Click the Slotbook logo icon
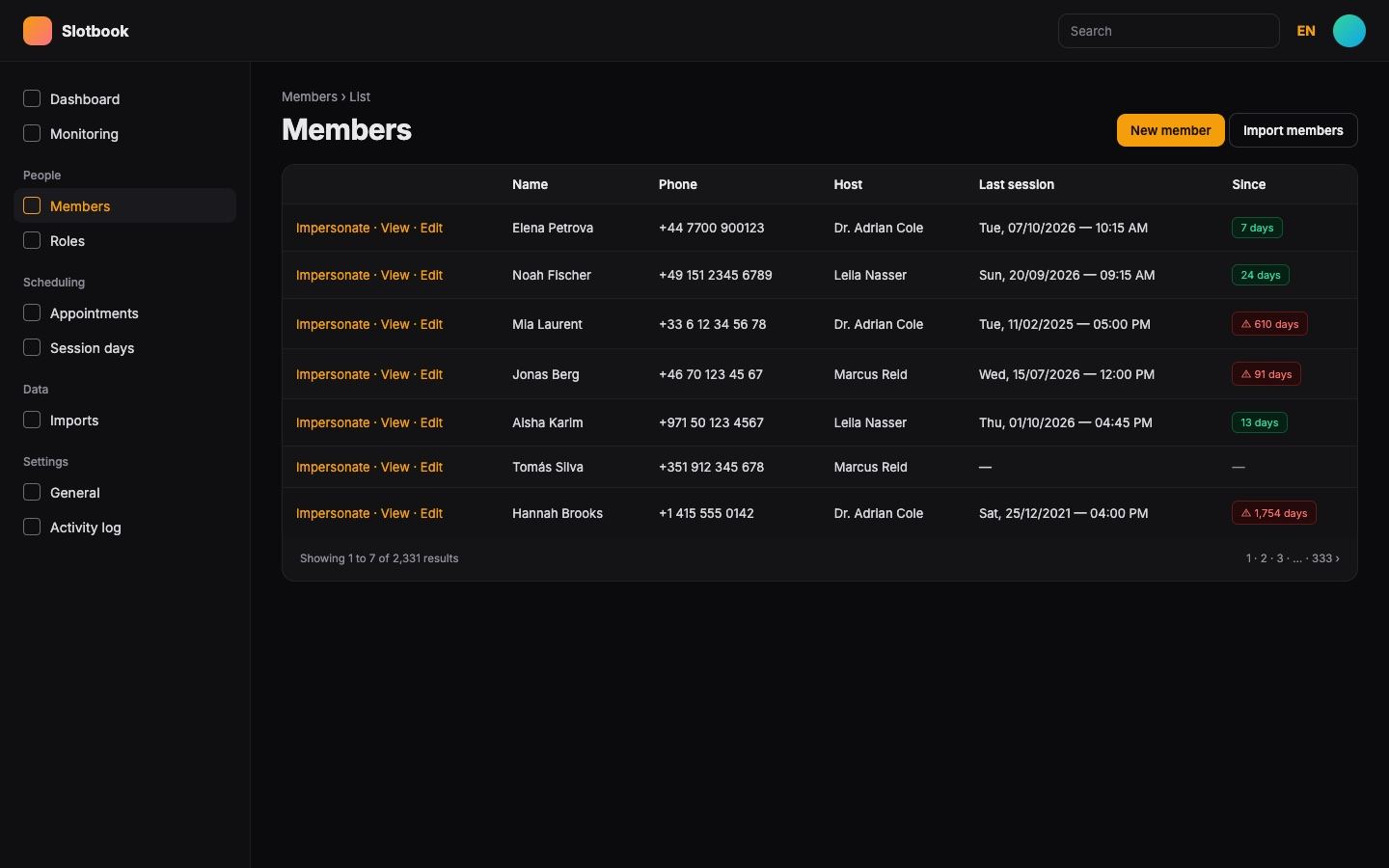 (38, 31)
